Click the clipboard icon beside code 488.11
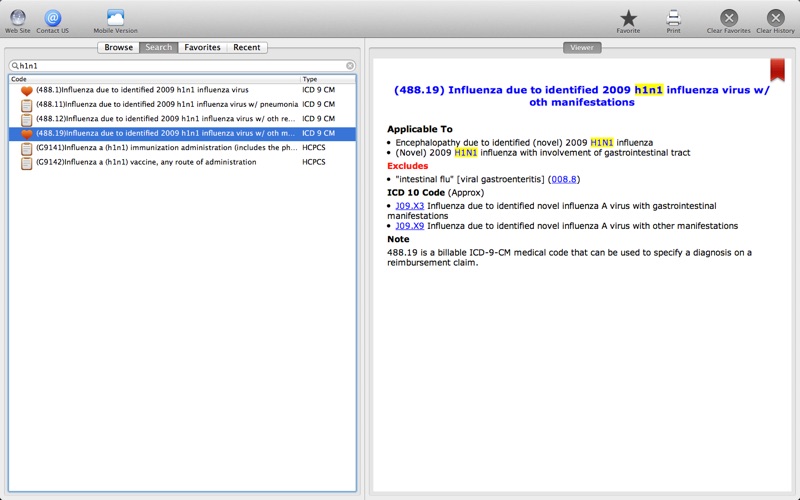Viewport: 800px width, 500px height. [x=27, y=105]
